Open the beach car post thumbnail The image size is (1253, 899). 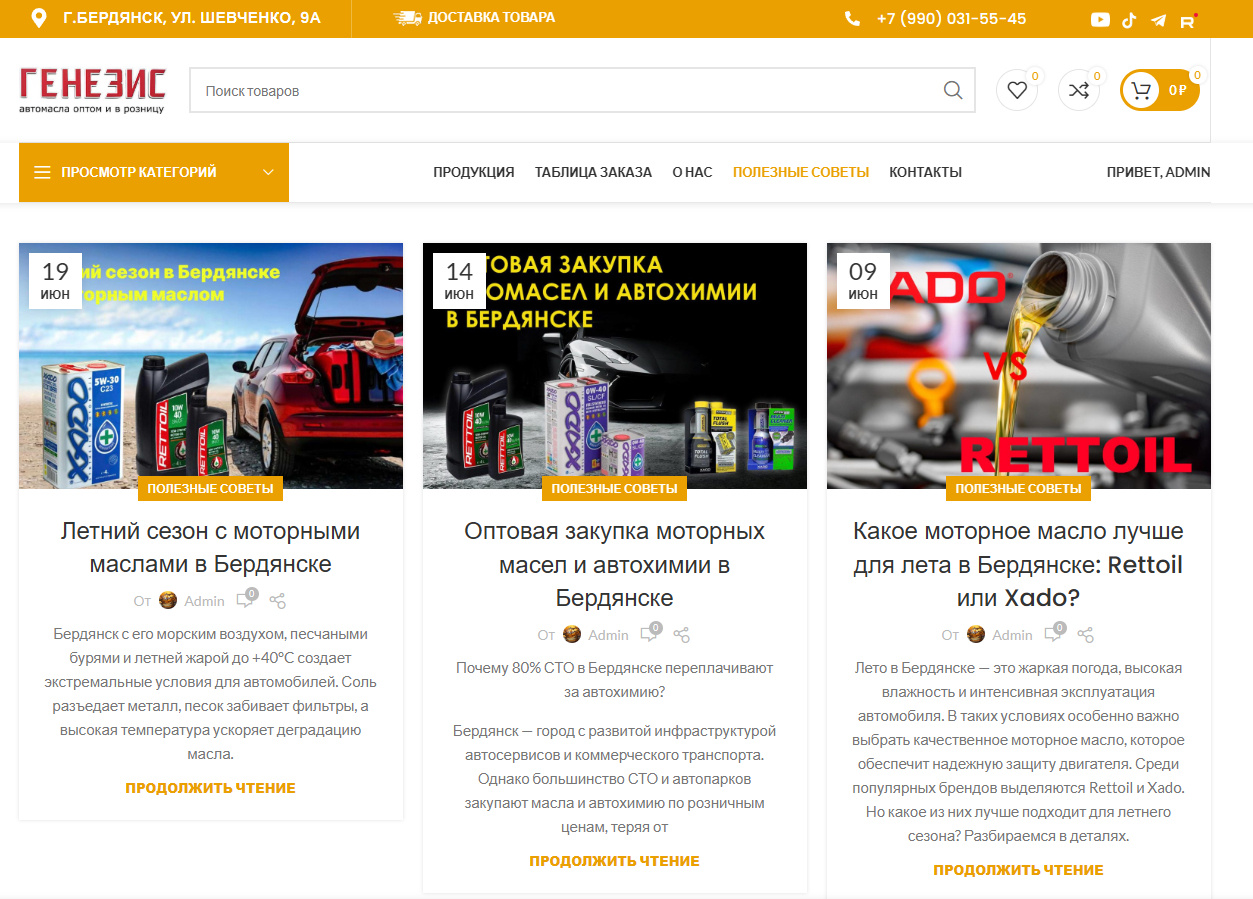pyautogui.click(x=211, y=366)
